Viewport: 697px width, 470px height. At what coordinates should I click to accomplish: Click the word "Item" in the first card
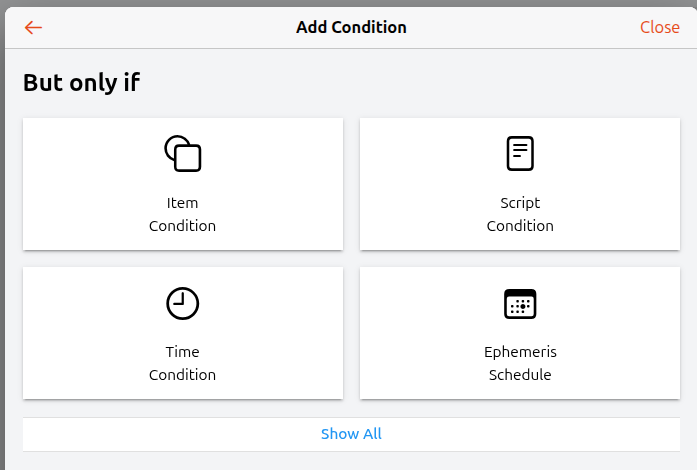[x=183, y=203]
